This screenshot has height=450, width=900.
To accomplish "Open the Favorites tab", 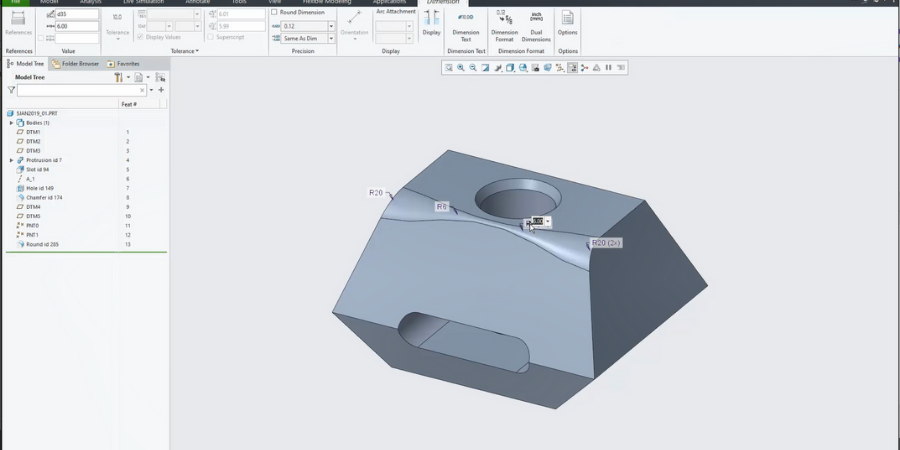I will [125, 63].
